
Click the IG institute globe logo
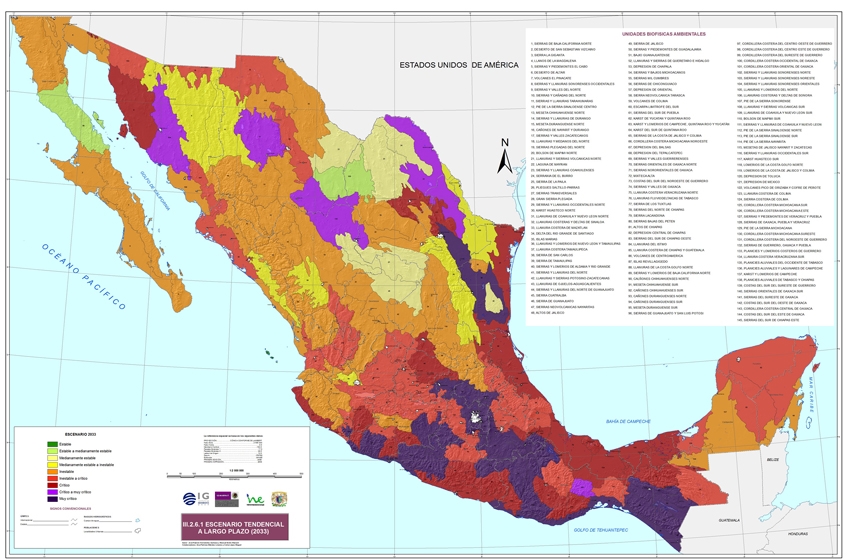(191, 499)
